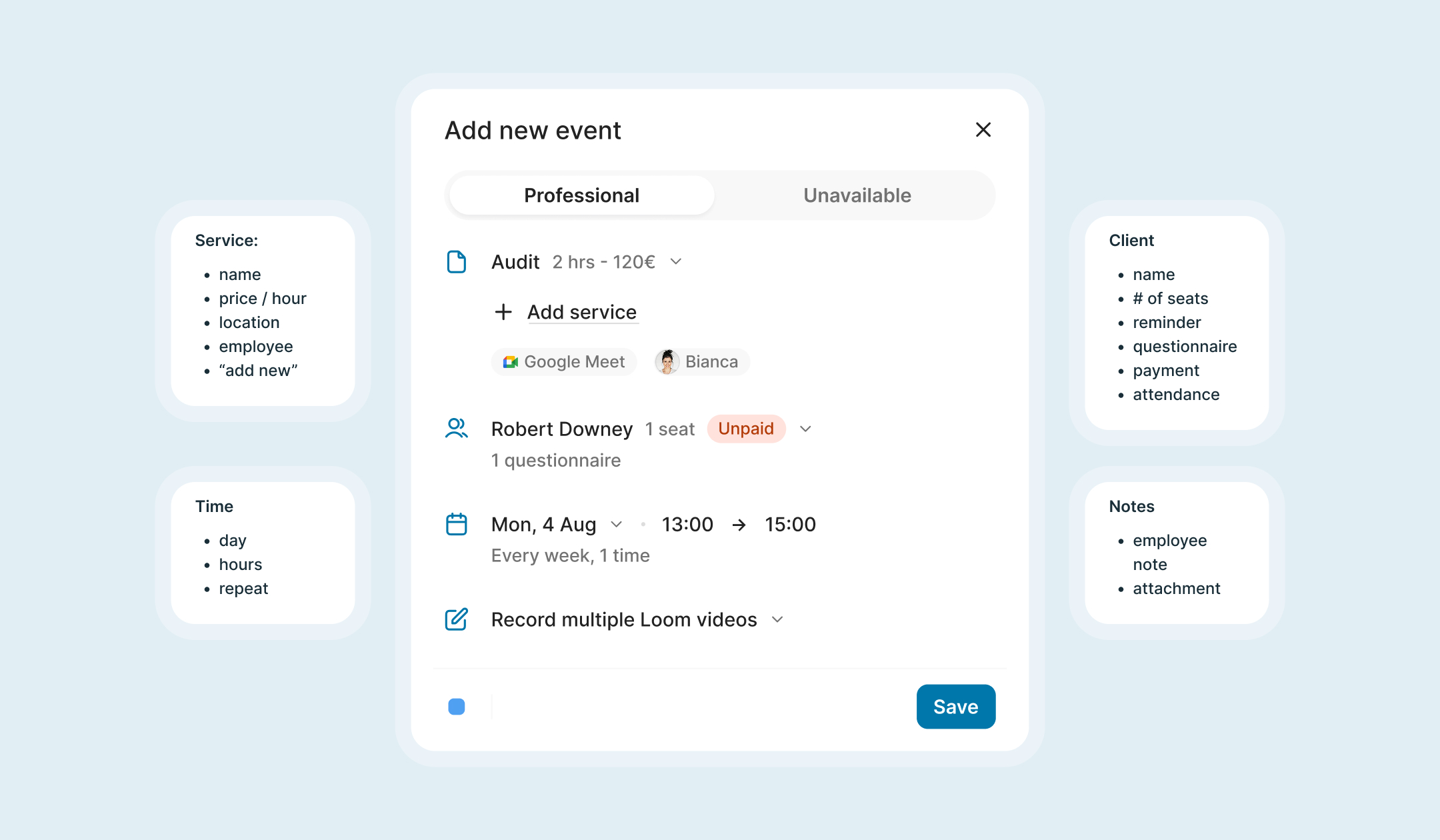Expand the Robert Downey client chevron

click(x=805, y=429)
